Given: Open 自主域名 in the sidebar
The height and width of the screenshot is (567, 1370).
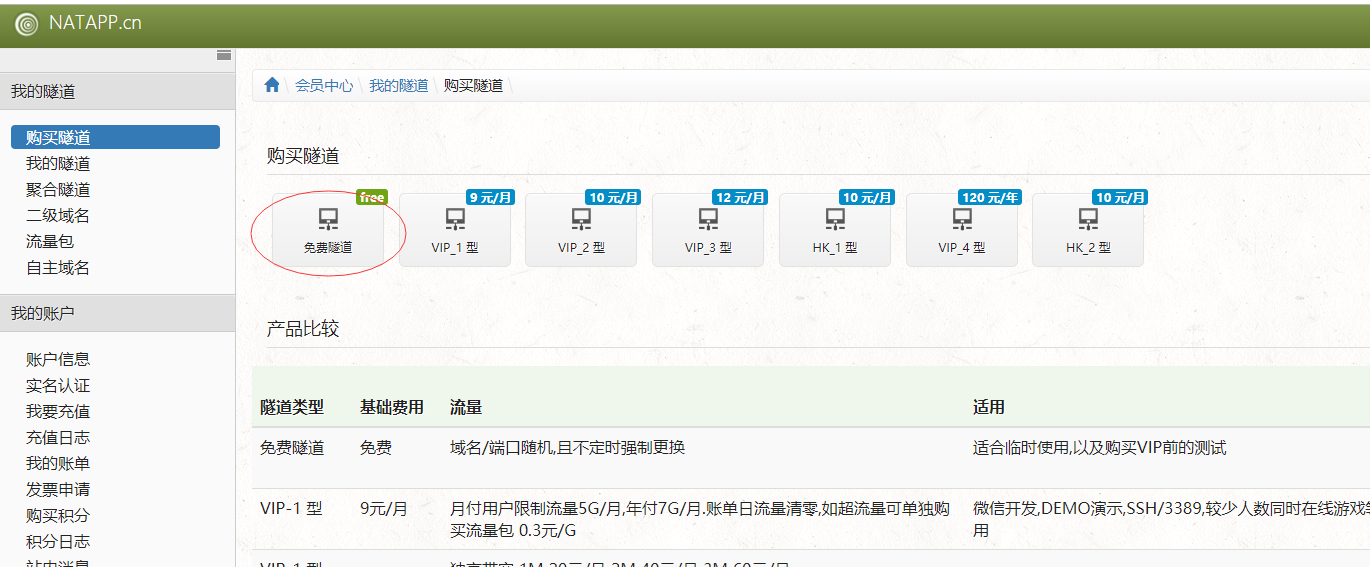Looking at the screenshot, I should coord(58,267).
